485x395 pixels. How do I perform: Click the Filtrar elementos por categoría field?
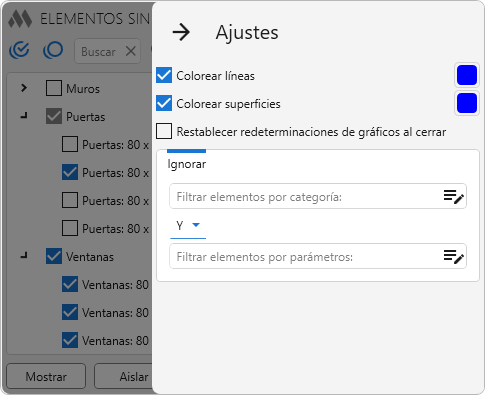click(x=318, y=196)
